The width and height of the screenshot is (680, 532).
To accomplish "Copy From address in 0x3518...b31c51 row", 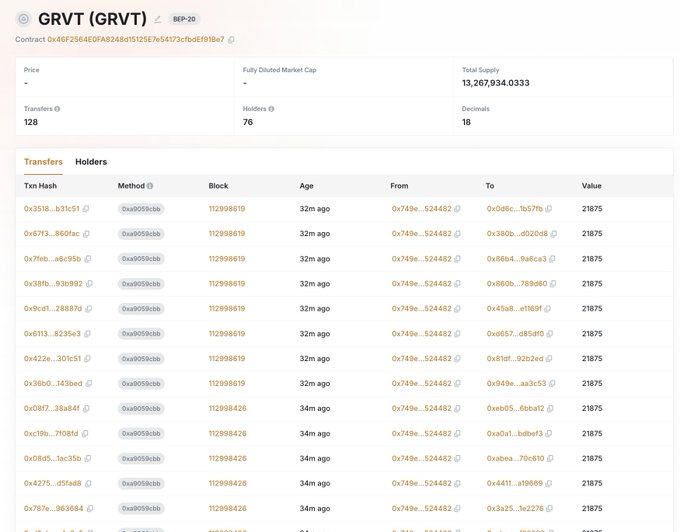I will 457,209.
